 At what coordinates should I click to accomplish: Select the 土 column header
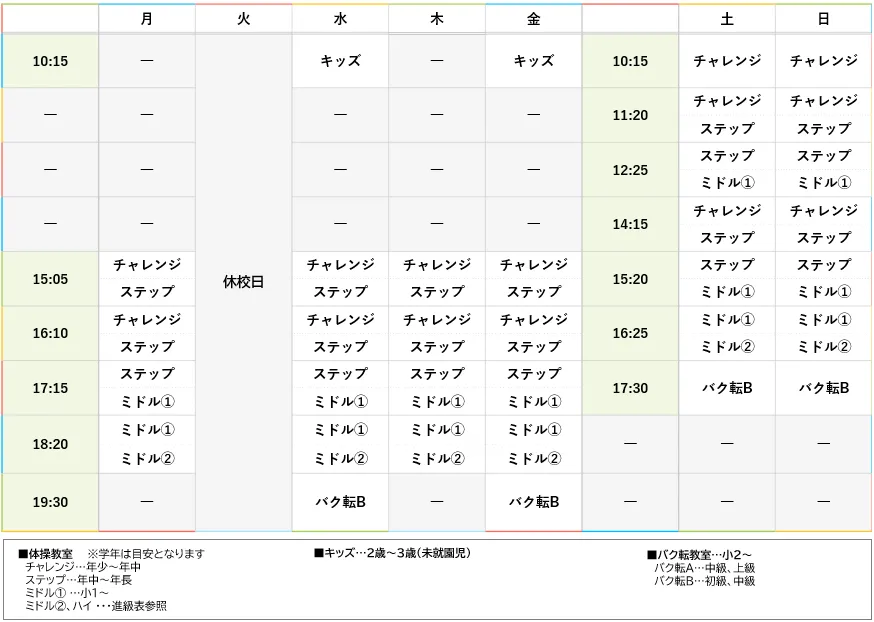click(x=727, y=18)
